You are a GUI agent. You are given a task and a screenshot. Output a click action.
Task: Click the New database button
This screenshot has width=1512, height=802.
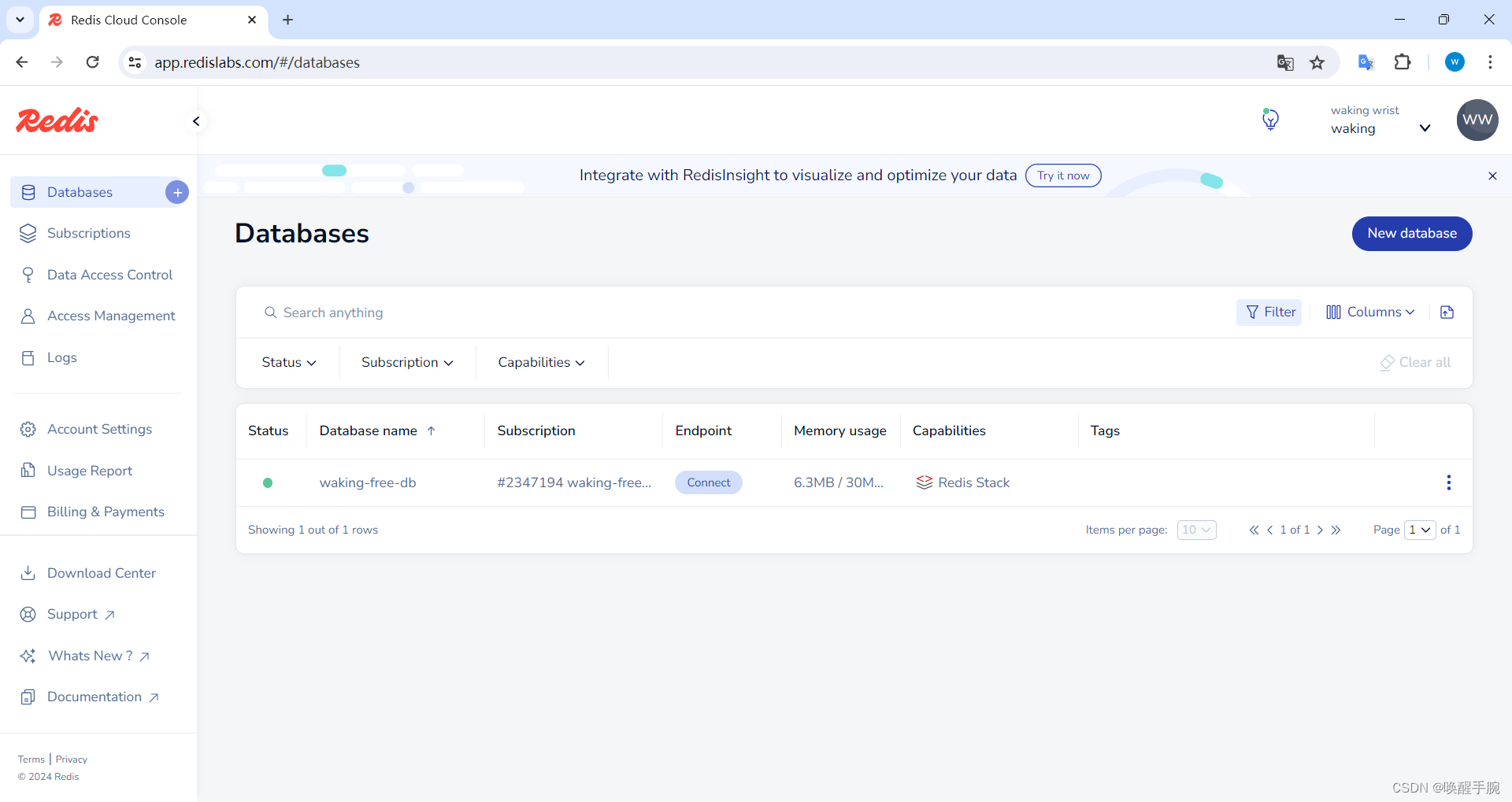(1412, 234)
